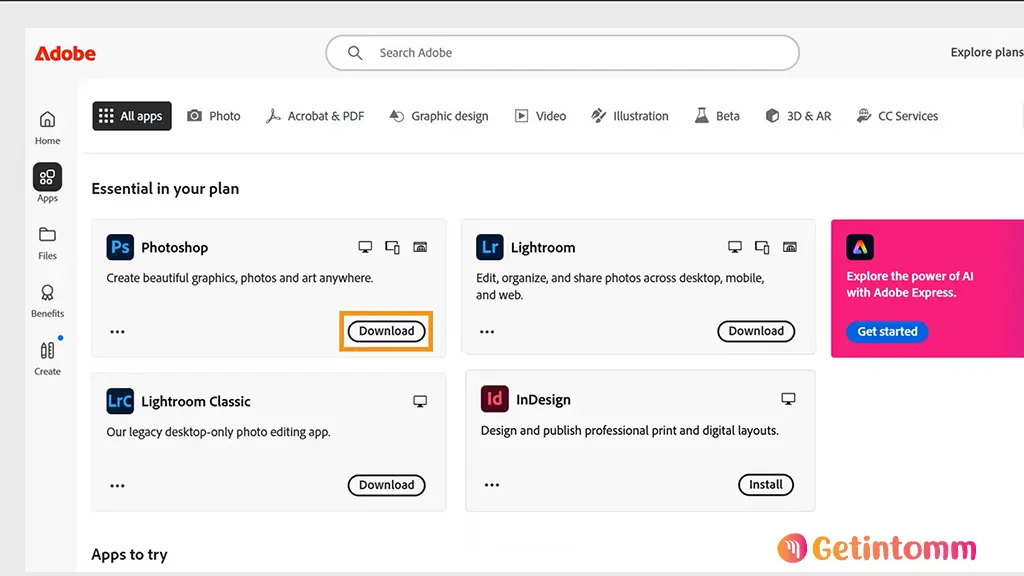The height and width of the screenshot is (576, 1024).
Task: Download Photoshop
Action: coord(387,331)
